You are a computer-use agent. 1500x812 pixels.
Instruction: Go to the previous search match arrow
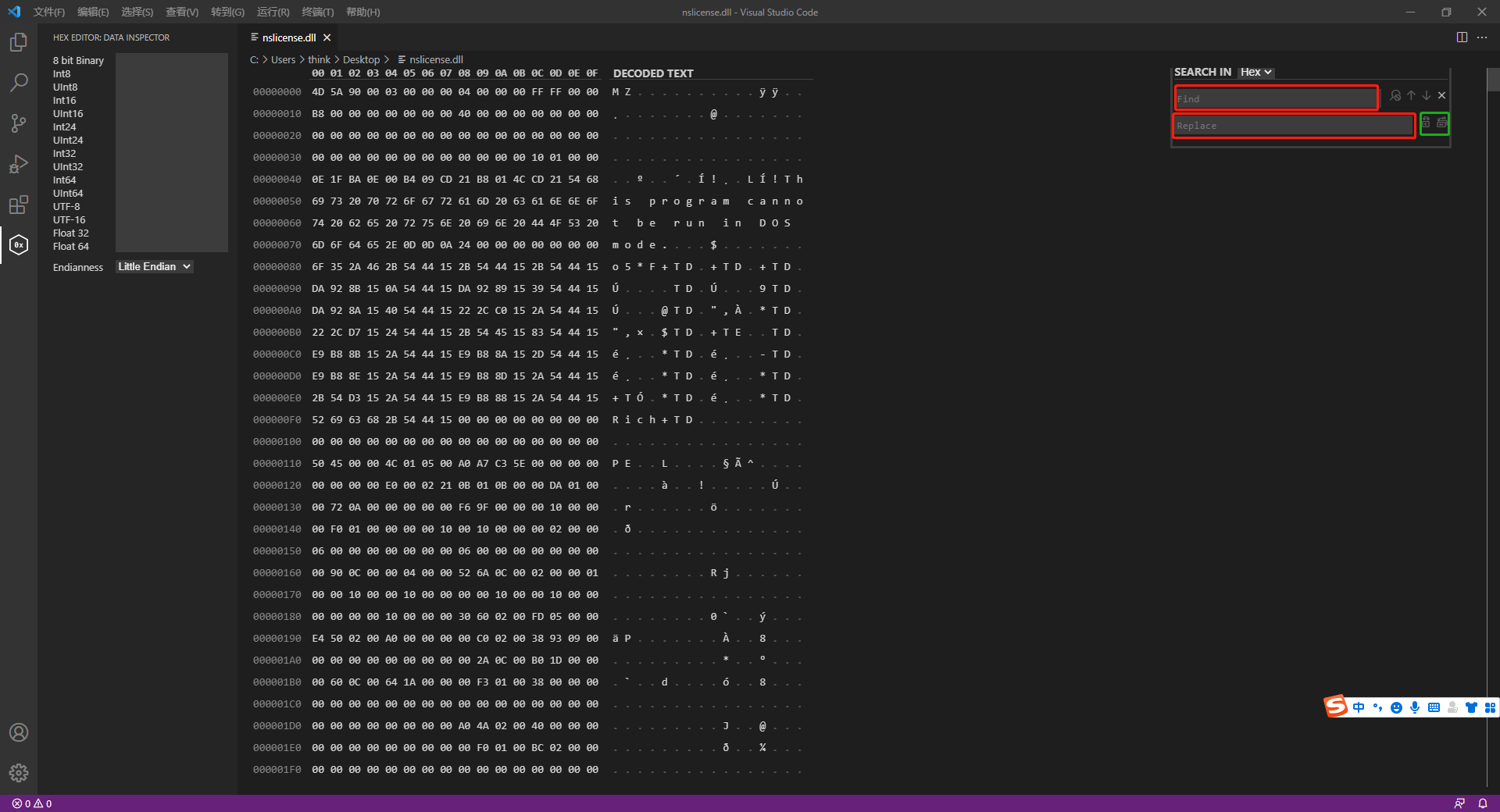point(1411,95)
